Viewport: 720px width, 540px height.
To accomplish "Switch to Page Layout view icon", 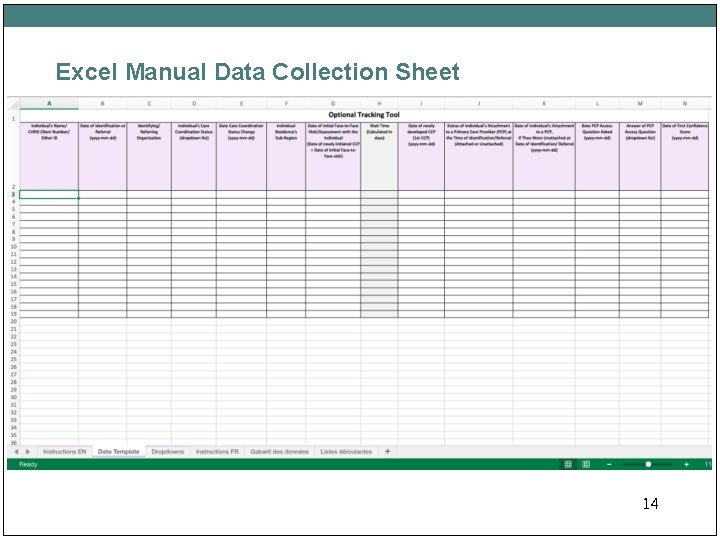I will coord(586,465).
